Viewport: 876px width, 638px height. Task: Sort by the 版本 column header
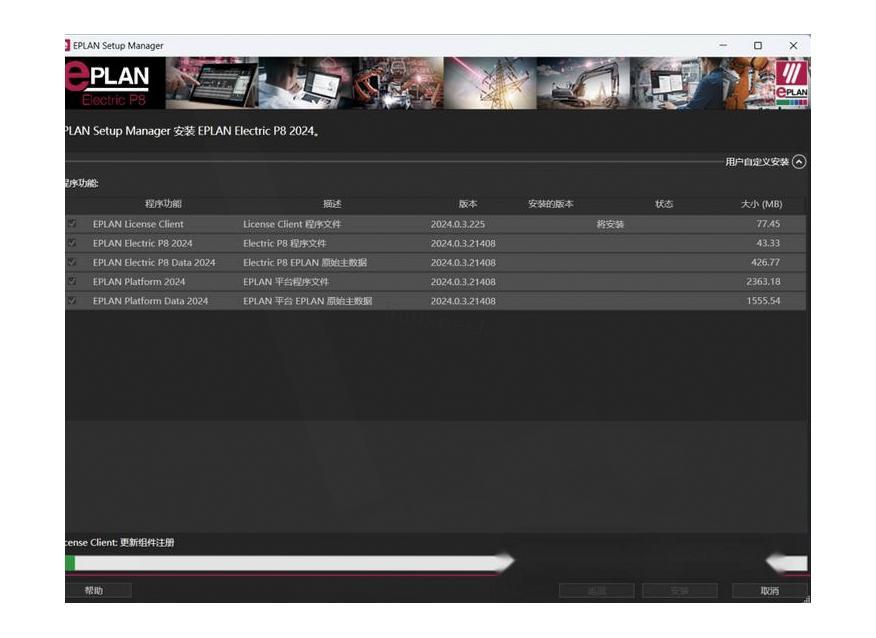point(467,204)
